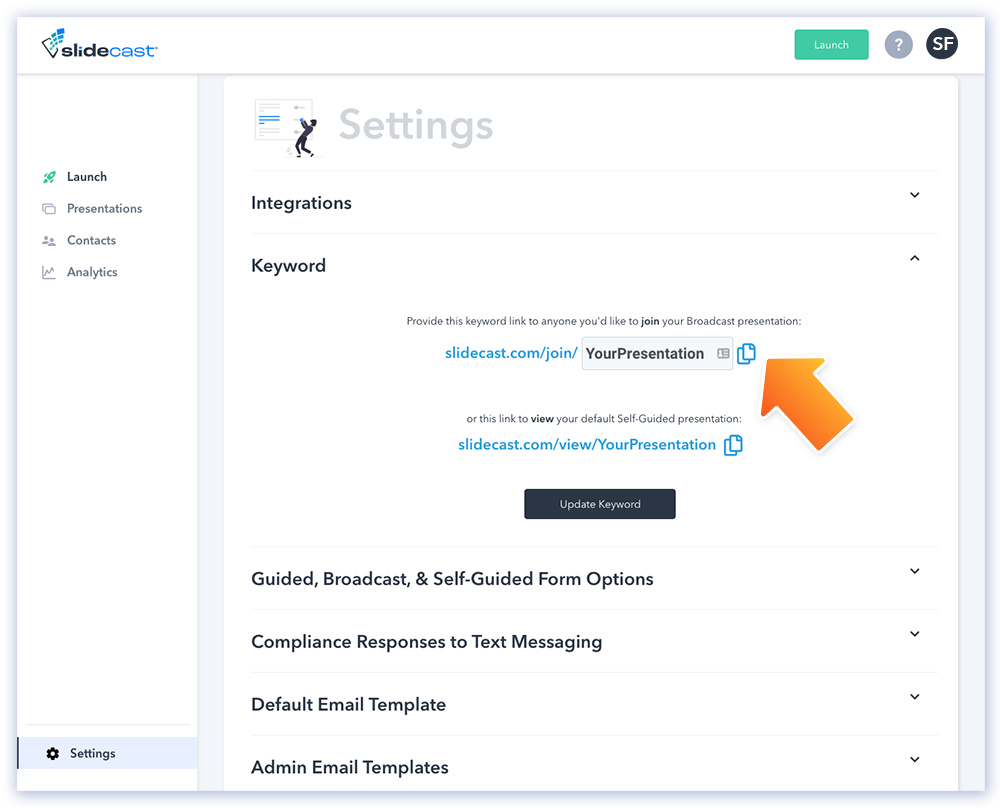Expand Admin Email Templates chevron
Image resolution: width=1000 pixels, height=808 pixels.
click(x=915, y=760)
